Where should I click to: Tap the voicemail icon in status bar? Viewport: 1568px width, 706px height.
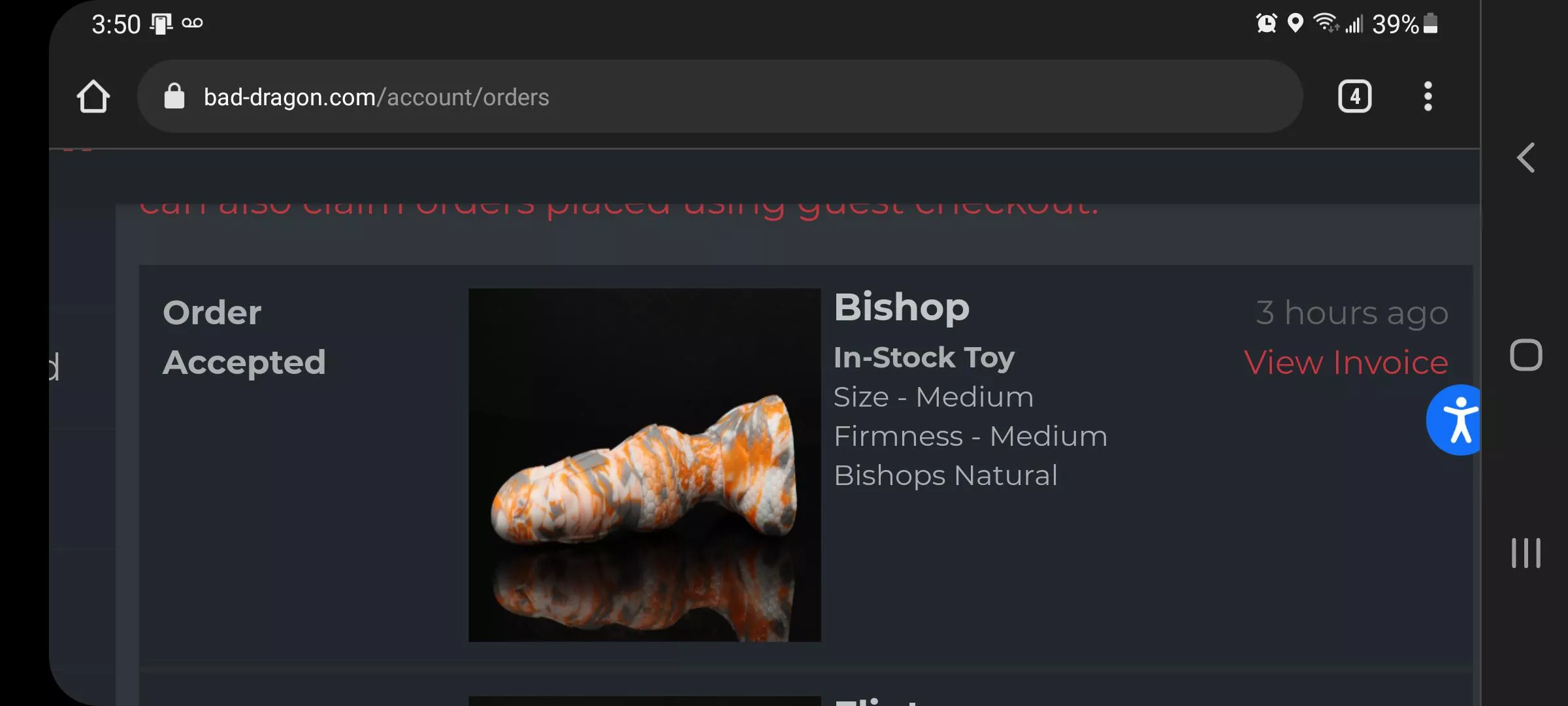[192, 24]
